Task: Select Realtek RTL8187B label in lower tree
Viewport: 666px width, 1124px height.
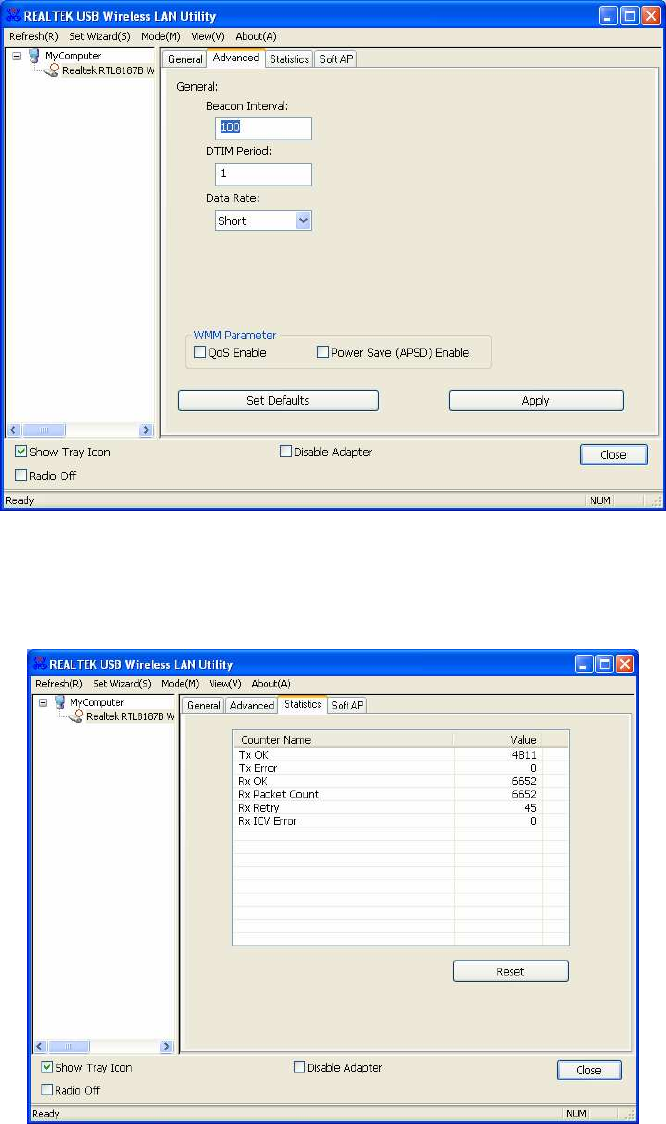Action: [130, 716]
